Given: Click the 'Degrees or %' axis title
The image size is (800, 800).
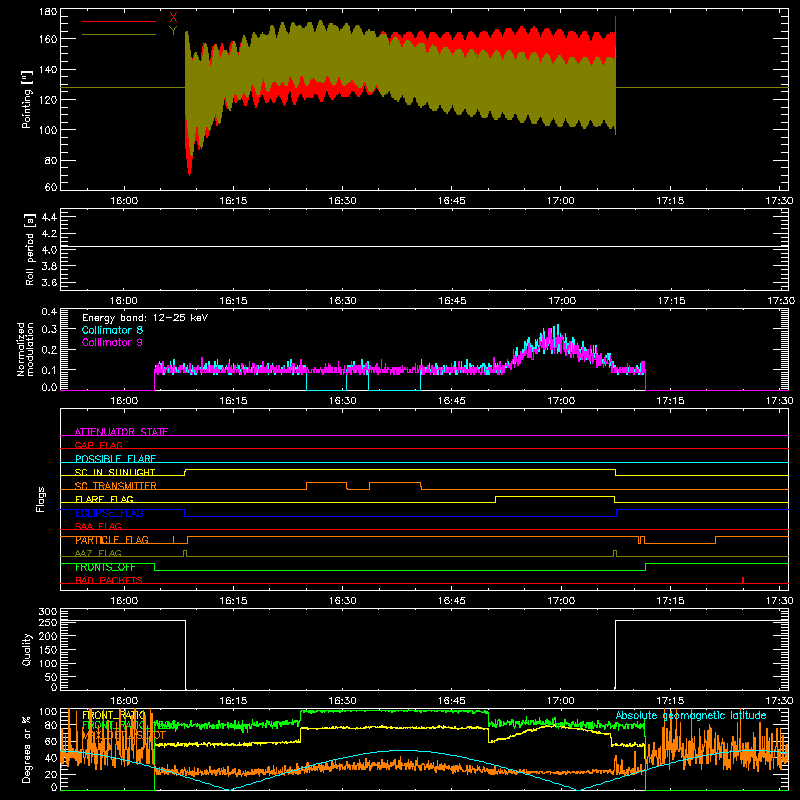Looking at the screenshot, I should (x=27, y=749).
